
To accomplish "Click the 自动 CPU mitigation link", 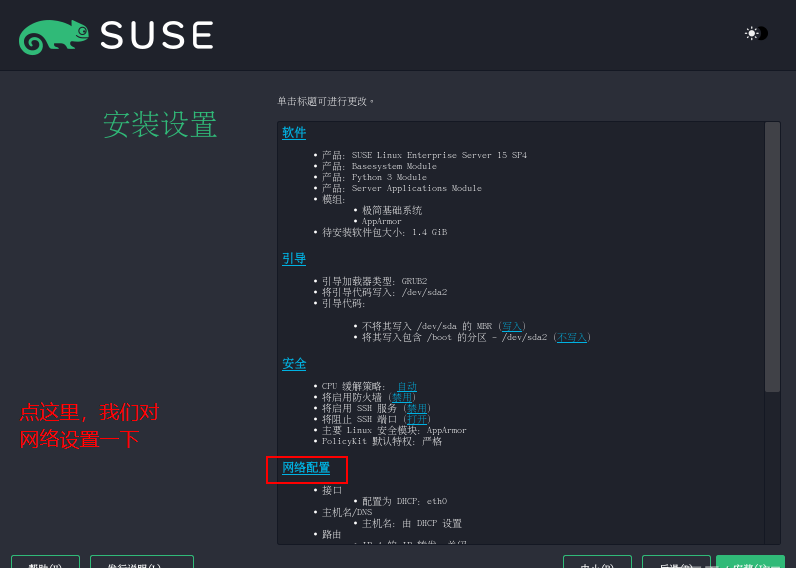I will [x=407, y=386].
